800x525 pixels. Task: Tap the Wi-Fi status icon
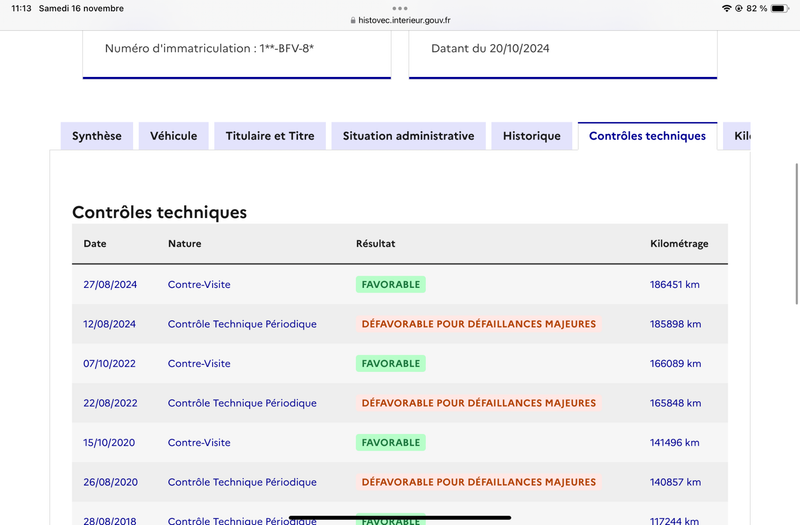727,8
